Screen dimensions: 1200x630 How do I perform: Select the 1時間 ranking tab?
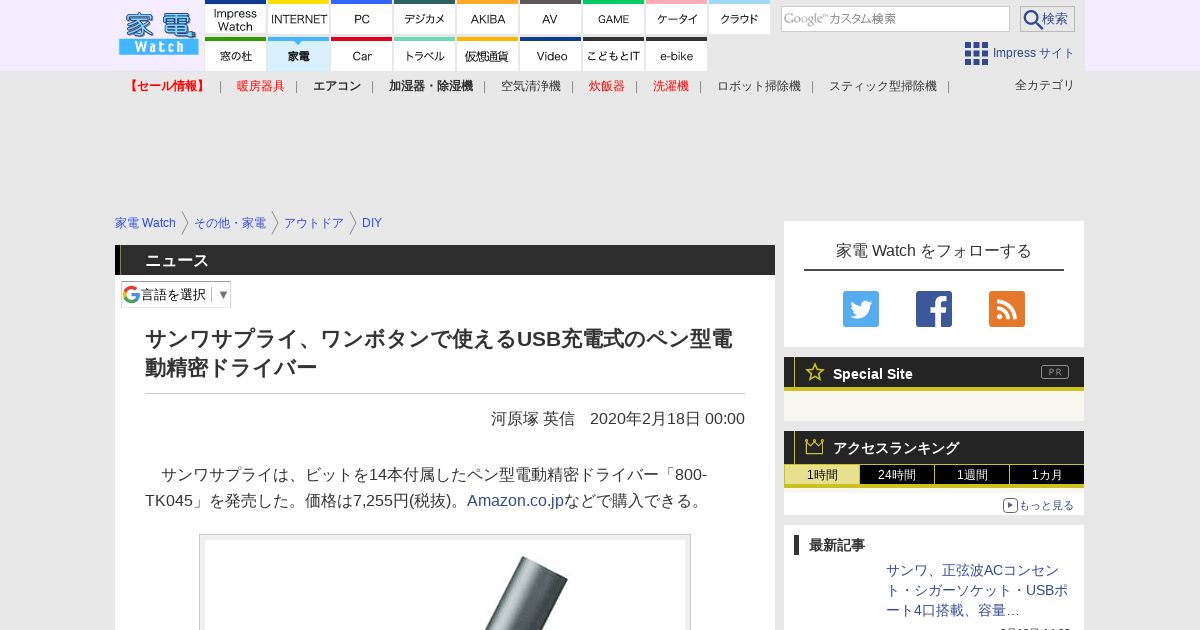[x=822, y=475]
